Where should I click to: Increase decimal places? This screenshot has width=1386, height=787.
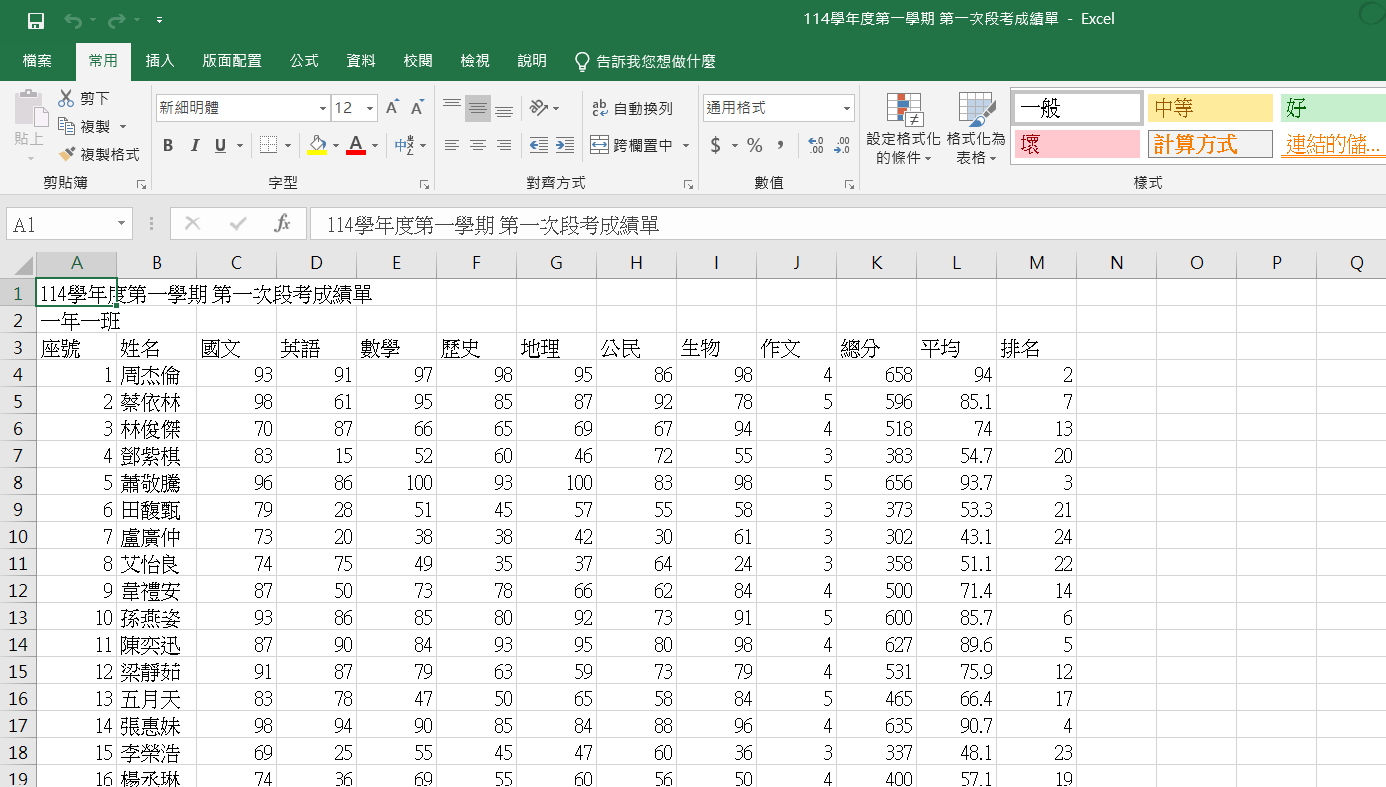click(816, 145)
